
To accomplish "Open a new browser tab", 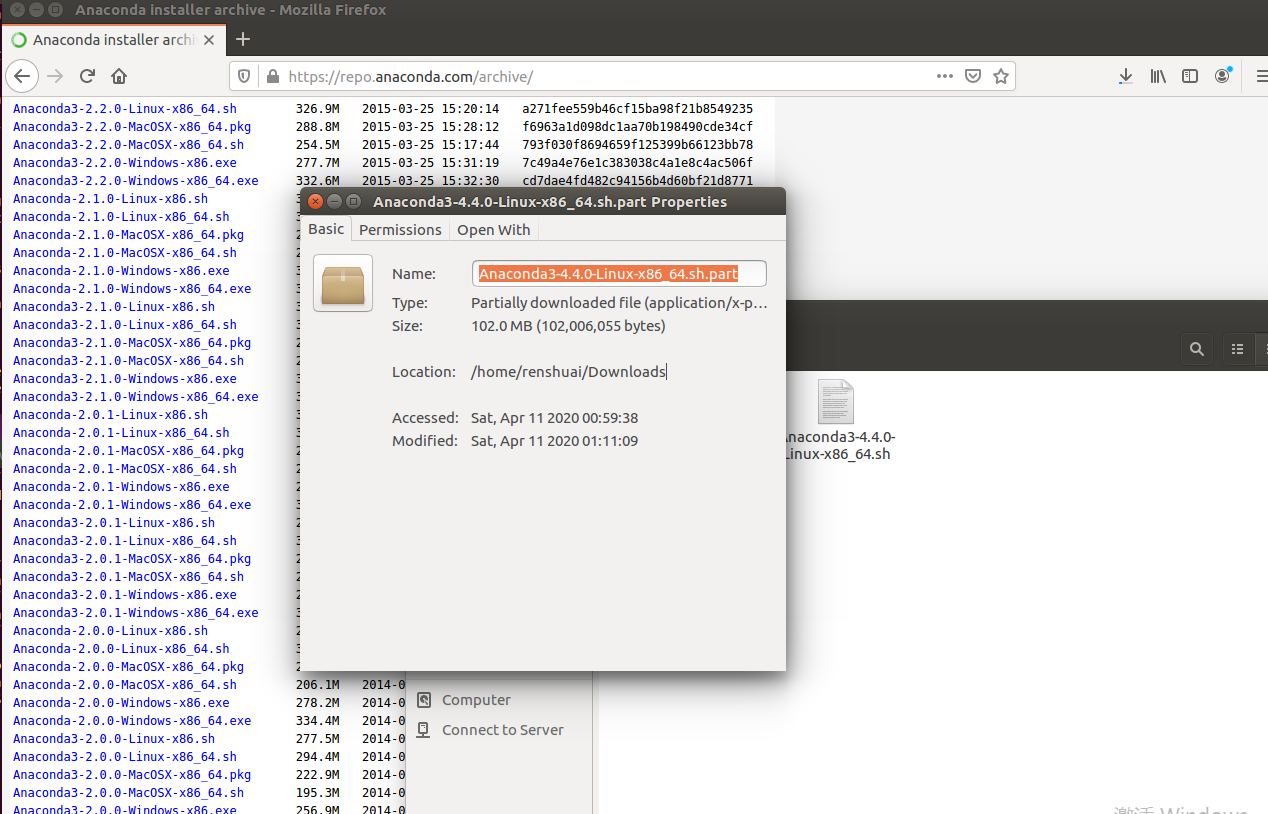I will click(x=242, y=39).
